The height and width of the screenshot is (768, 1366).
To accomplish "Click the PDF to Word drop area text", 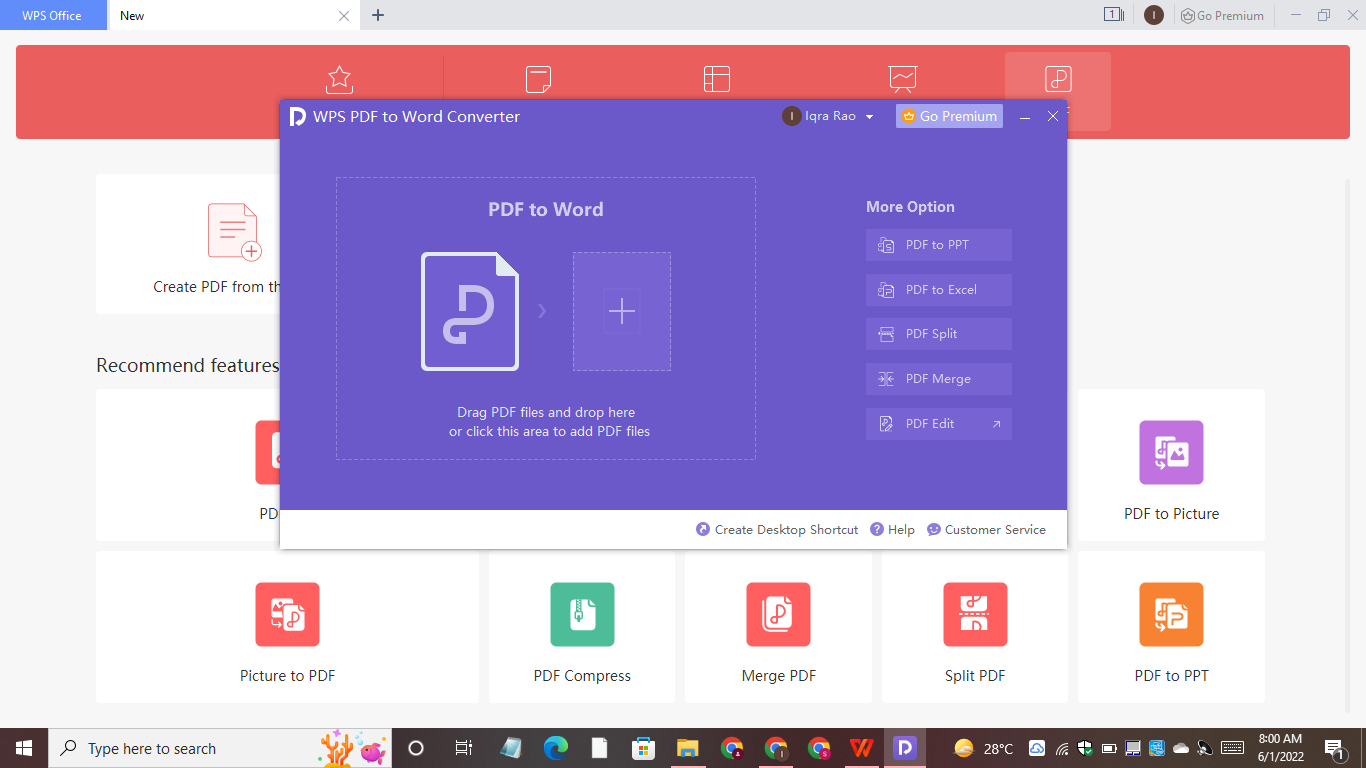I will (x=549, y=422).
